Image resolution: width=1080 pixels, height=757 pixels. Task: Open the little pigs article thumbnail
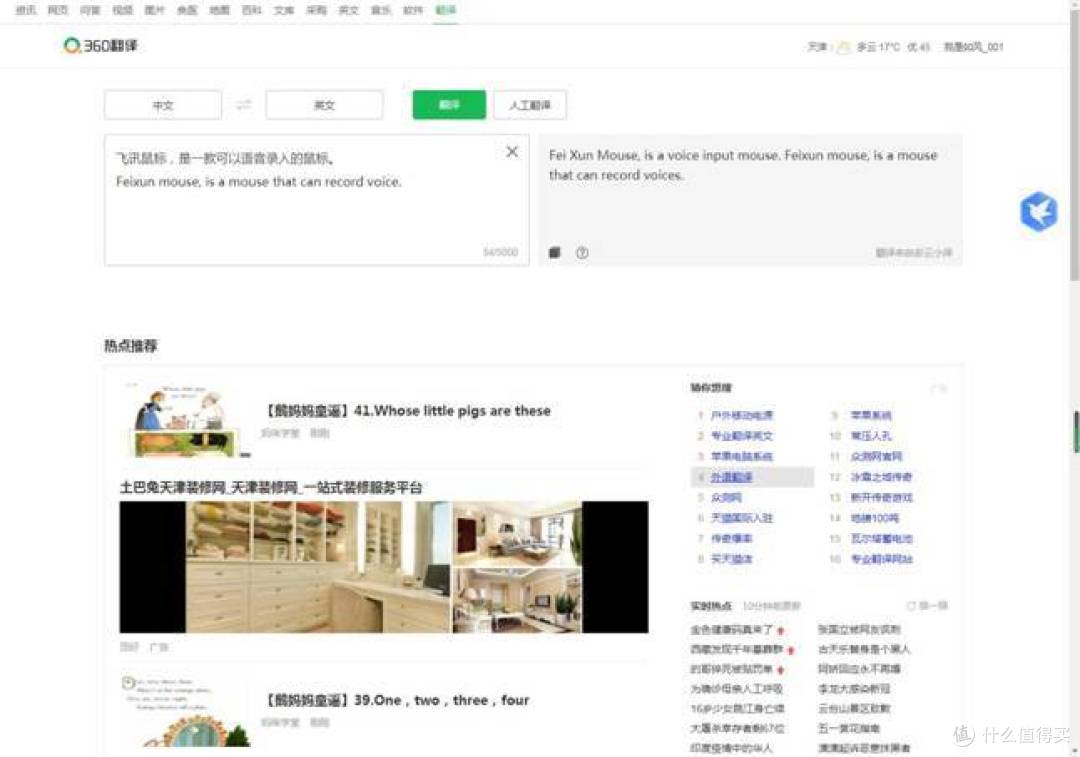tap(187, 421)
